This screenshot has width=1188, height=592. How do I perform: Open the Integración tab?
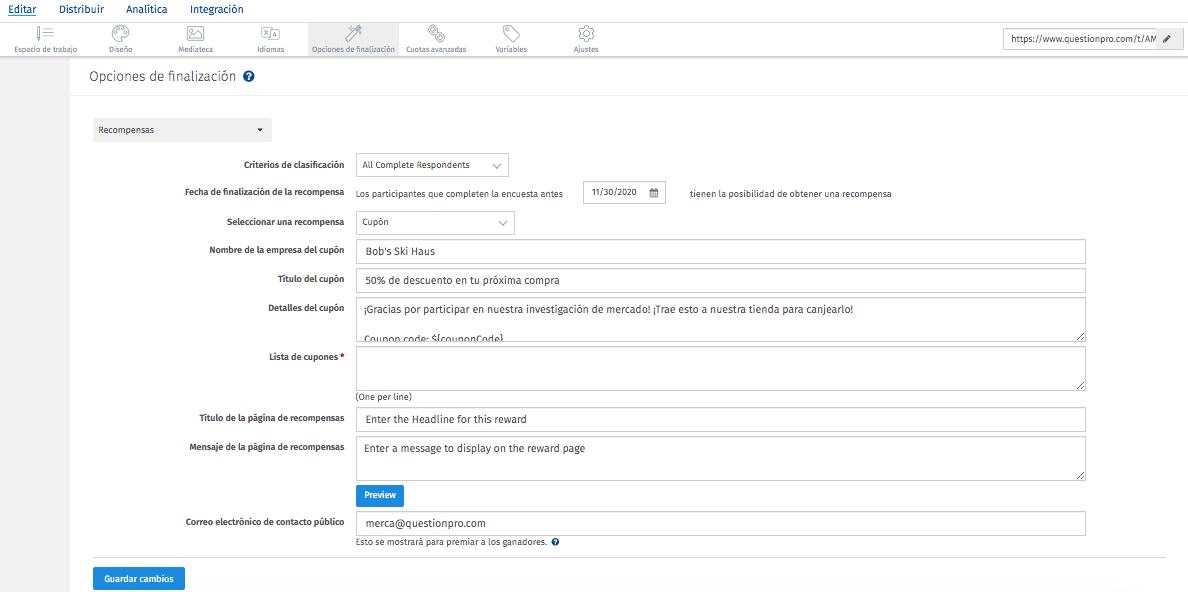point(216,9)
